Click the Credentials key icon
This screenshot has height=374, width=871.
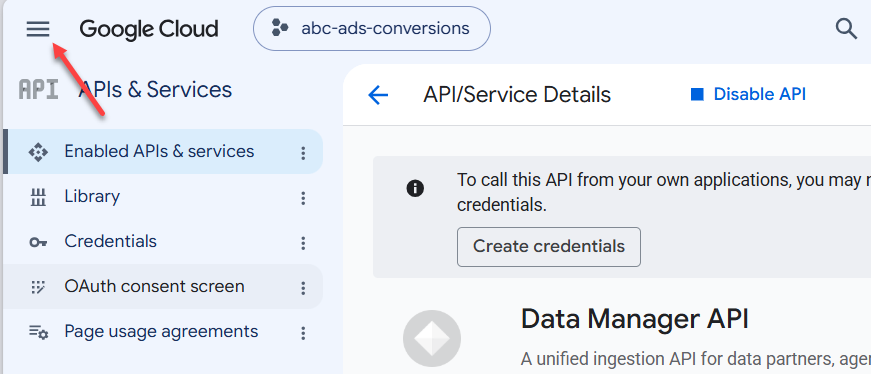point(38,242)
